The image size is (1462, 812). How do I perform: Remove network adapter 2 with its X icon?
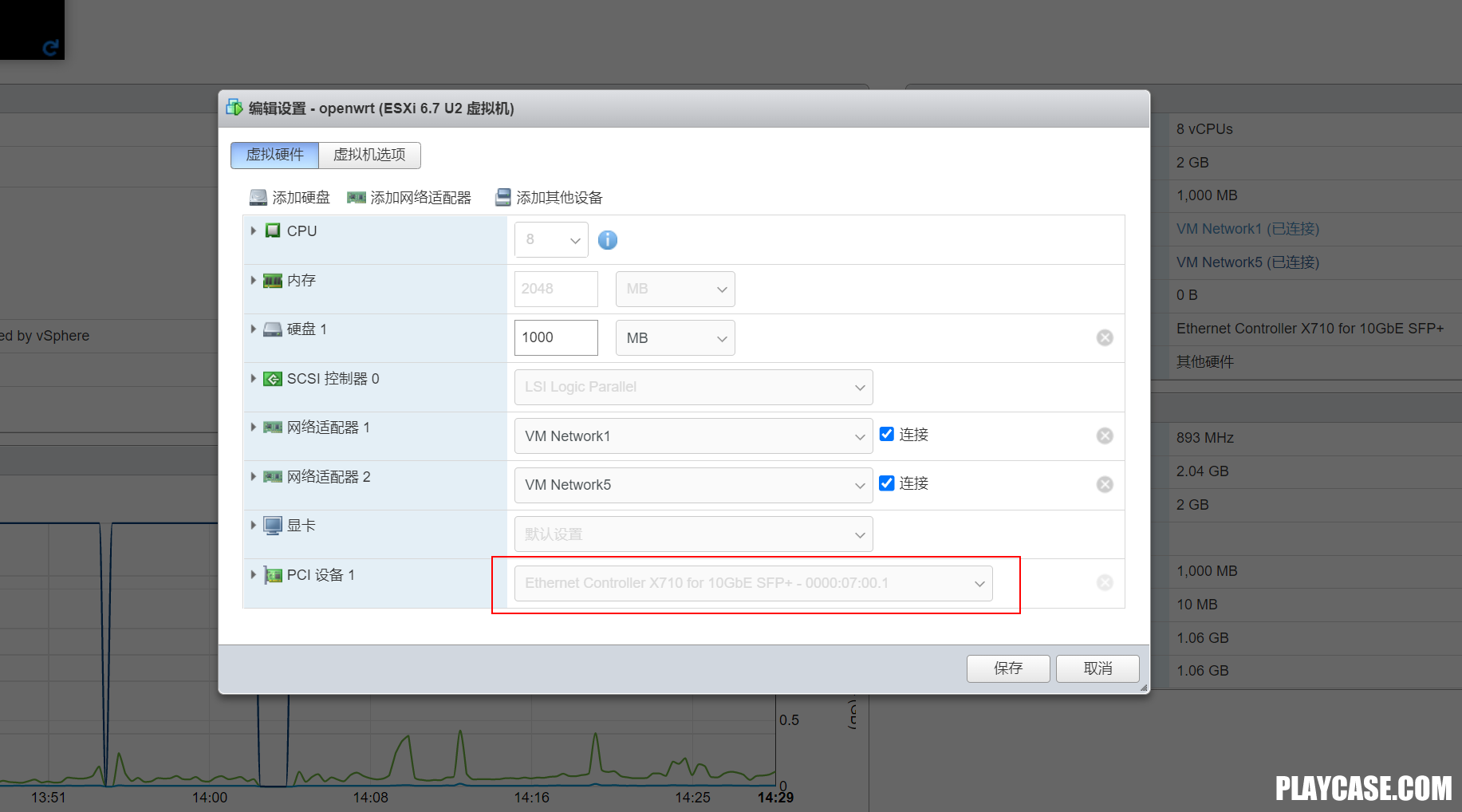click(x=1105, y=484)
